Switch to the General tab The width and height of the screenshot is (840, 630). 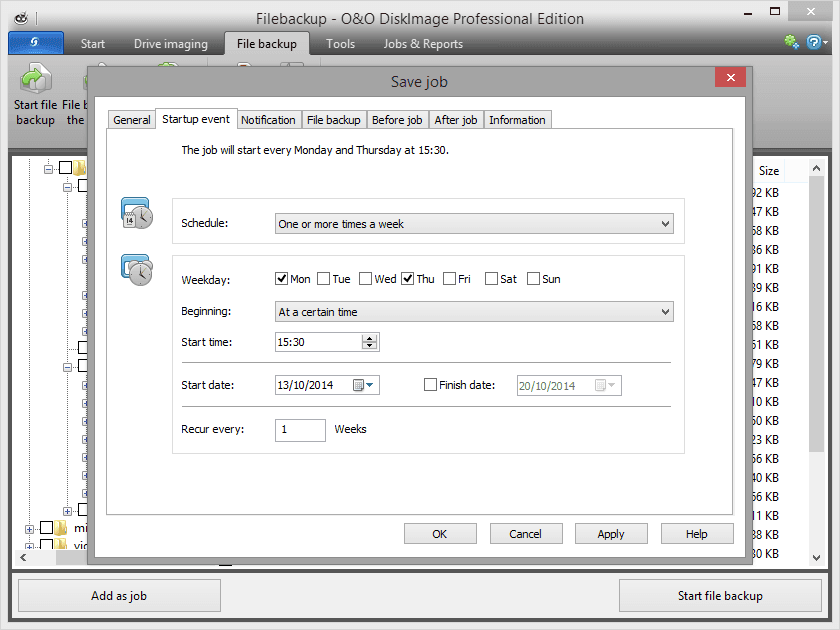132,120
